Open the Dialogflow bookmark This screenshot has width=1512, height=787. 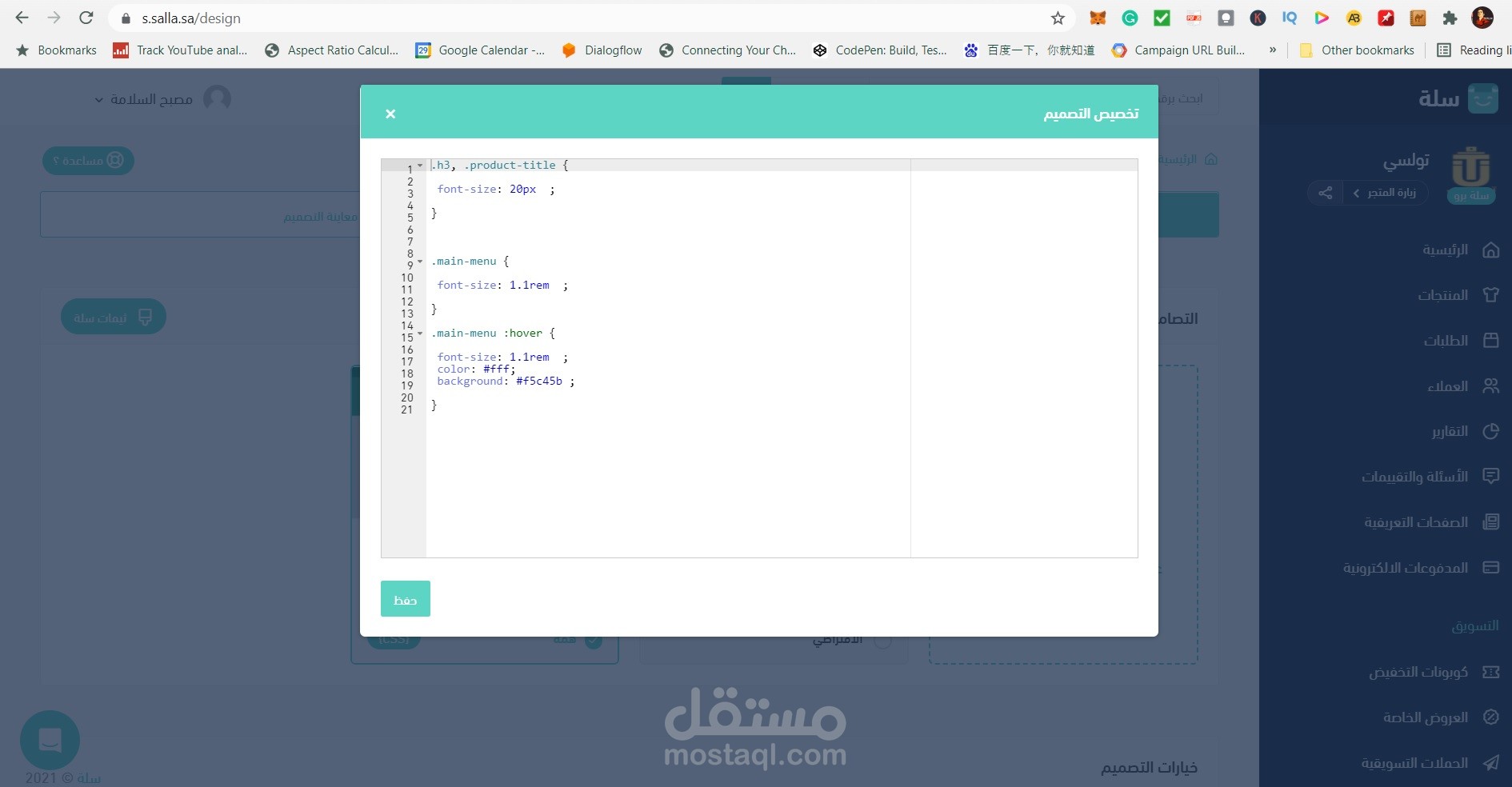[602, 50]
